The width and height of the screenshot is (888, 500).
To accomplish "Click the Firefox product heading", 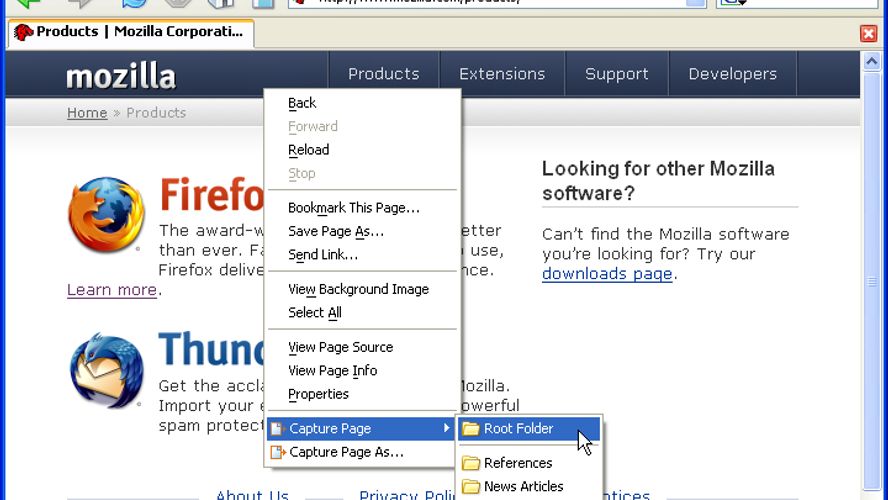I will 211,194.
